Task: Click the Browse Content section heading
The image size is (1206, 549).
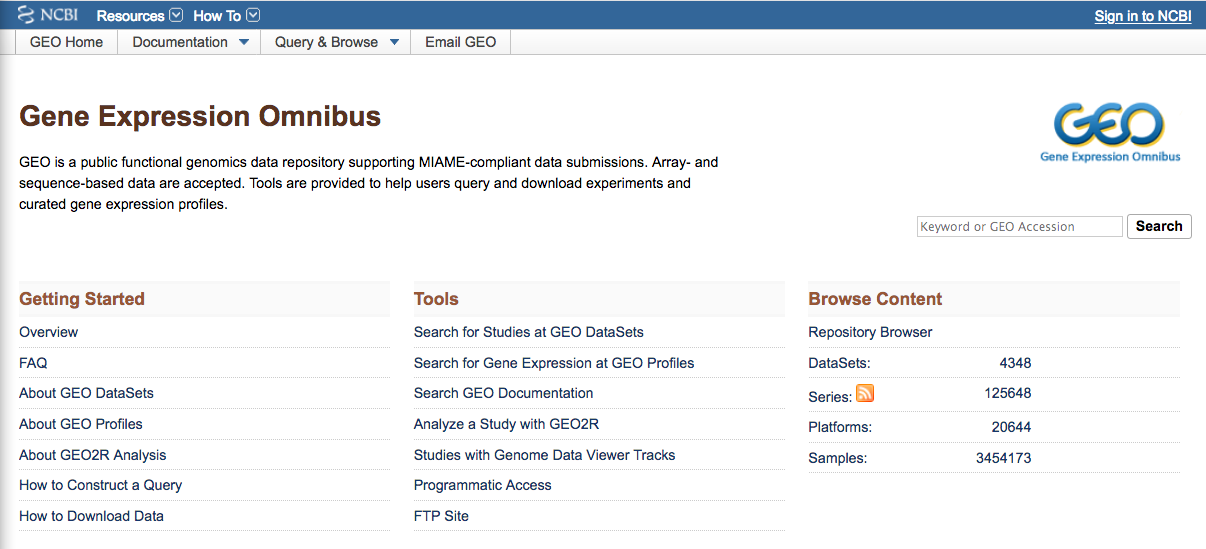Action: tap(875, 299)
